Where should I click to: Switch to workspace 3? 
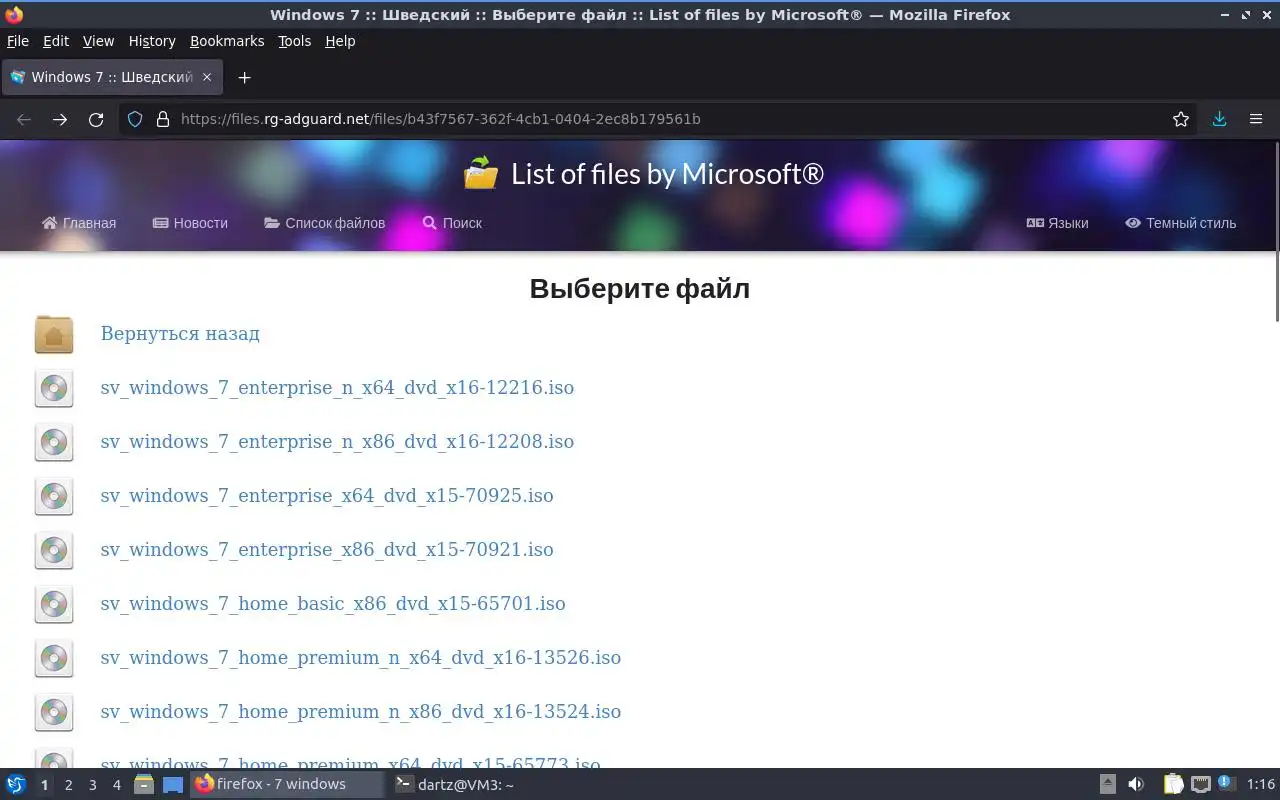(92, 785)
